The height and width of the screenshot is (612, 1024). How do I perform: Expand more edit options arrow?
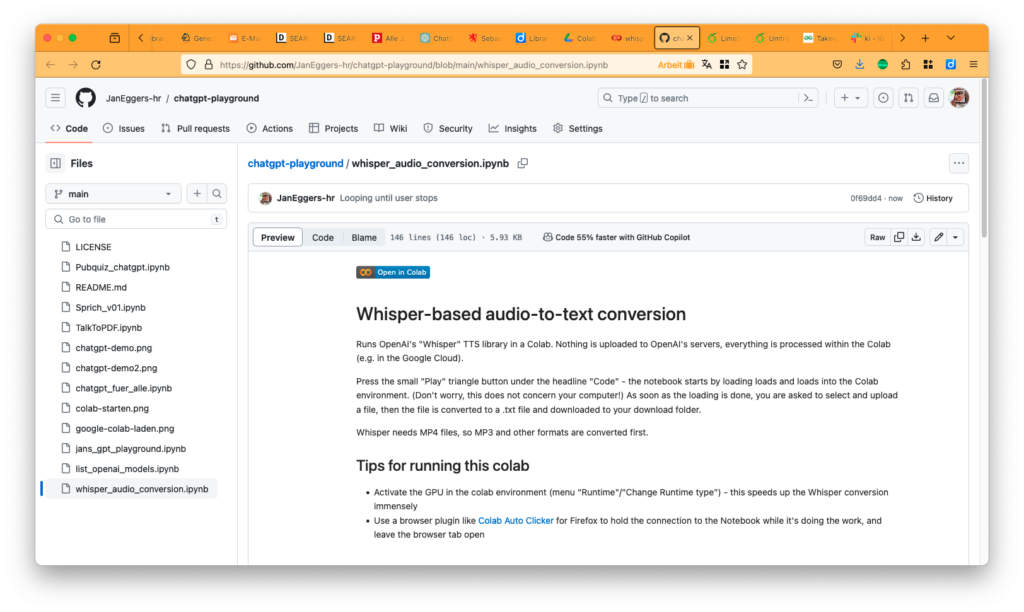[x=955, y=237]
